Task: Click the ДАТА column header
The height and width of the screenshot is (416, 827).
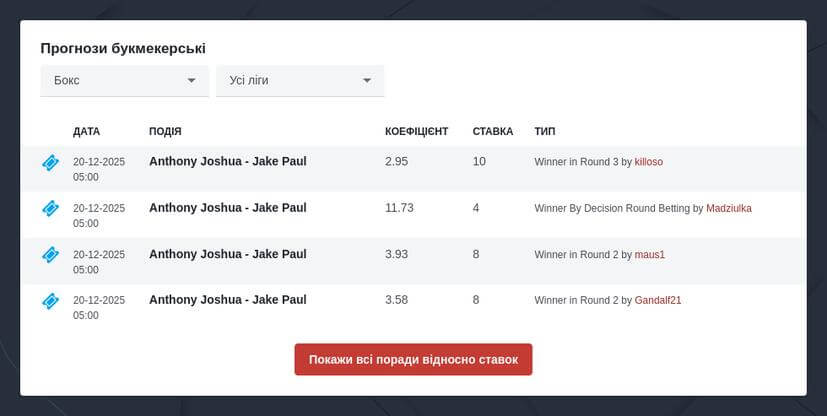Action: tap(87, 131)
